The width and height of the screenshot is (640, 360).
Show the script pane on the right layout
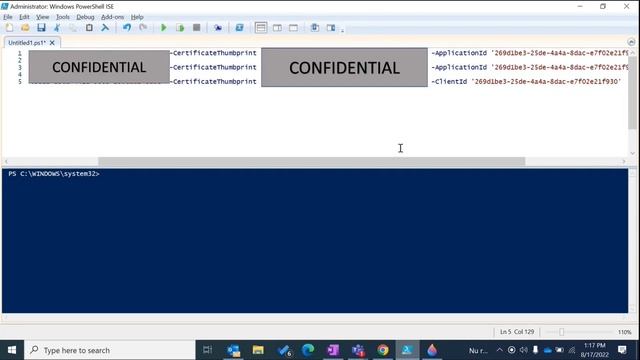[277, 28]
